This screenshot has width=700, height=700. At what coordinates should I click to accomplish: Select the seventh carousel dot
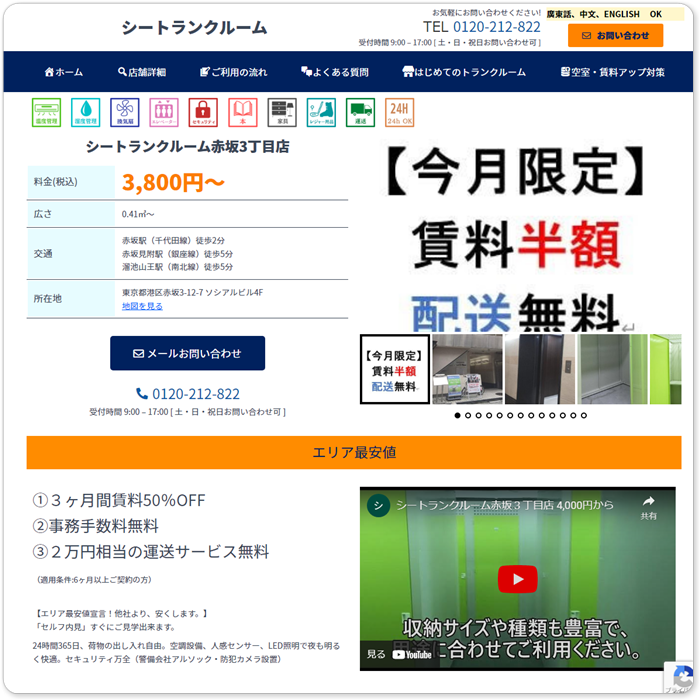(x=521, y=416)
